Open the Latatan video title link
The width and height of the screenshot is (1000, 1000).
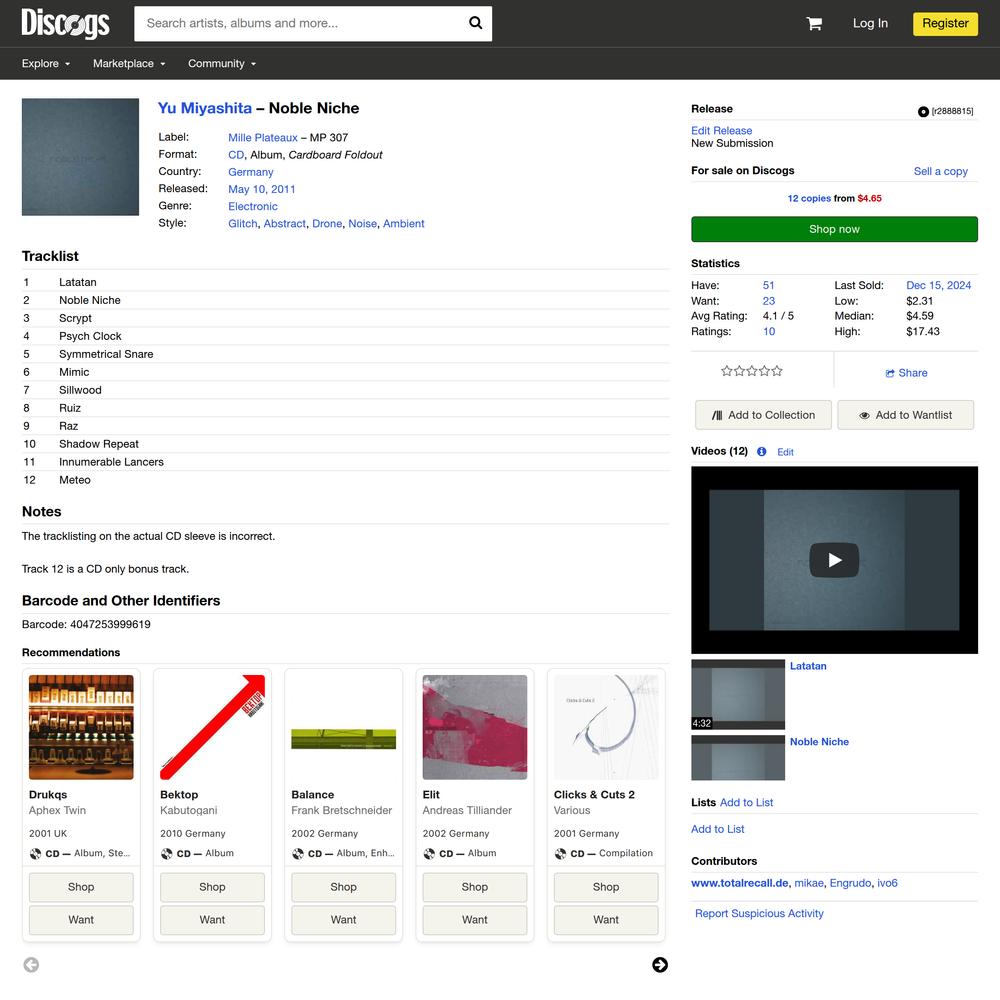[x=808, y=666]
